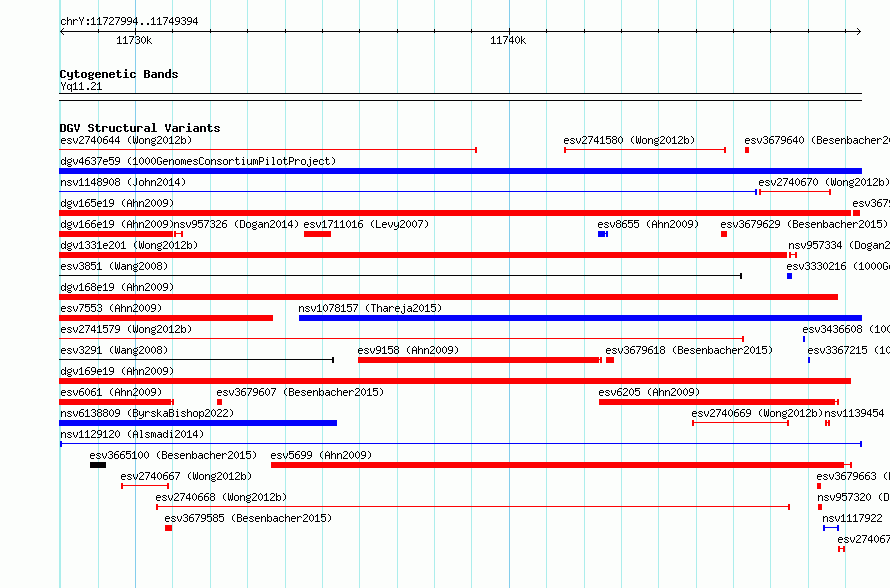Open dgv1331e201 (Wong2012b) variant label
Screen dimensions: 890x588
point(129,245)
